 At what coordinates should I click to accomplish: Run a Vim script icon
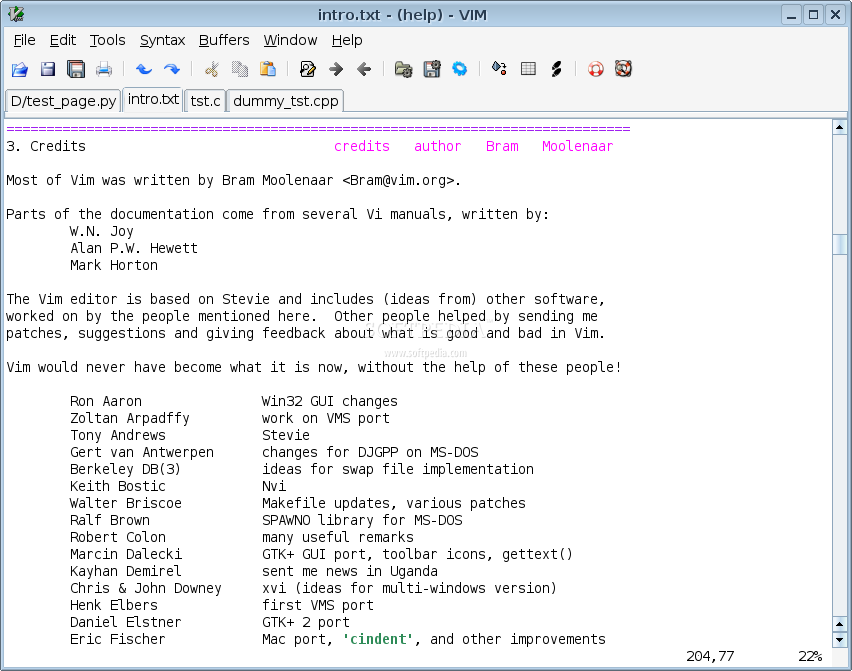460,69
